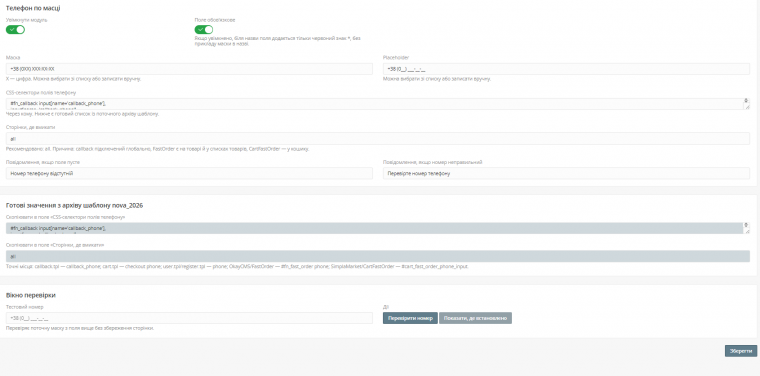
Task: Click the 'Повідомлення, якщо номер неправильний' label
Action: [x=432, y=162]
